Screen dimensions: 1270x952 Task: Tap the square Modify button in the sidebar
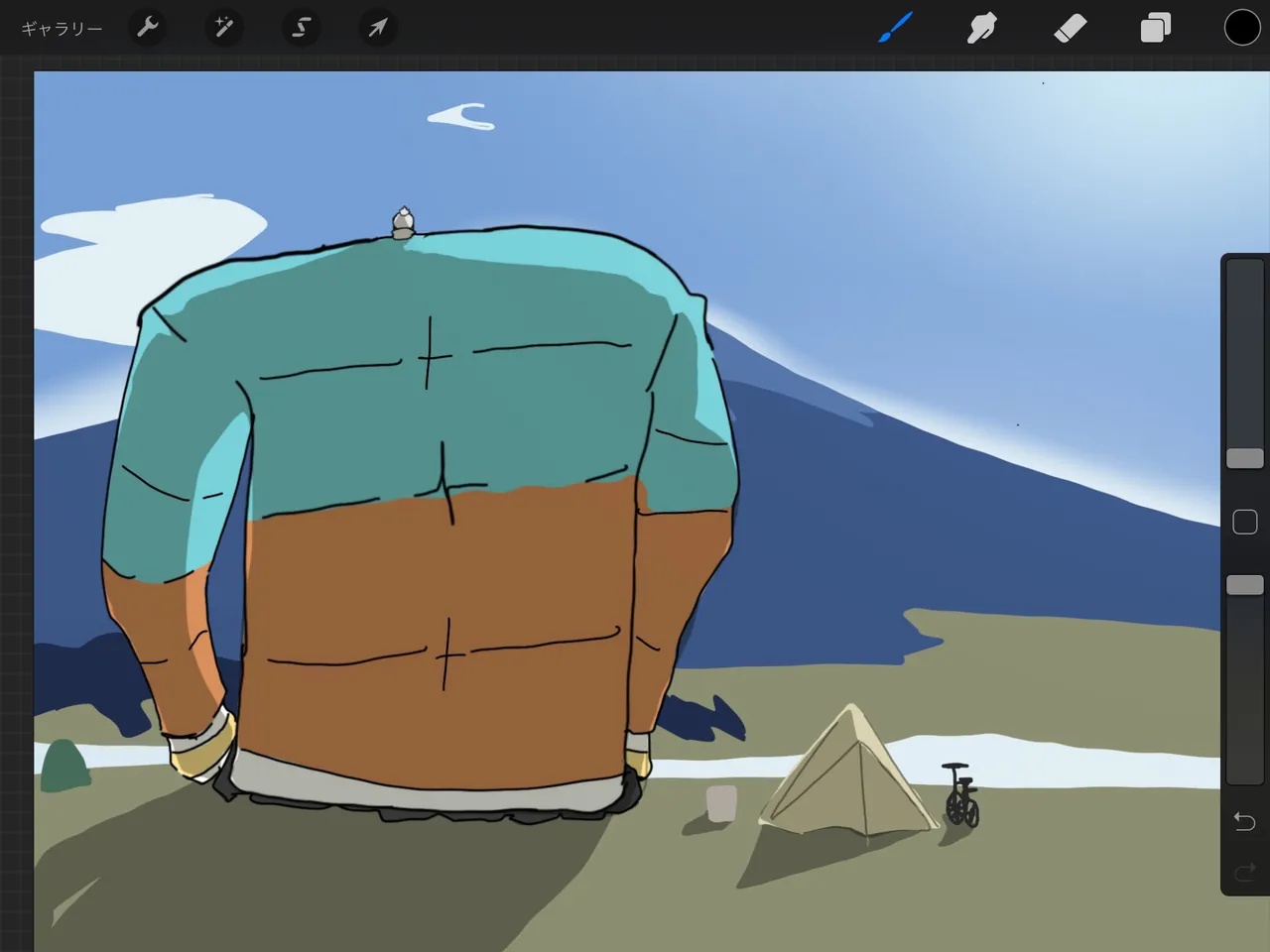tap(1244, 522)
